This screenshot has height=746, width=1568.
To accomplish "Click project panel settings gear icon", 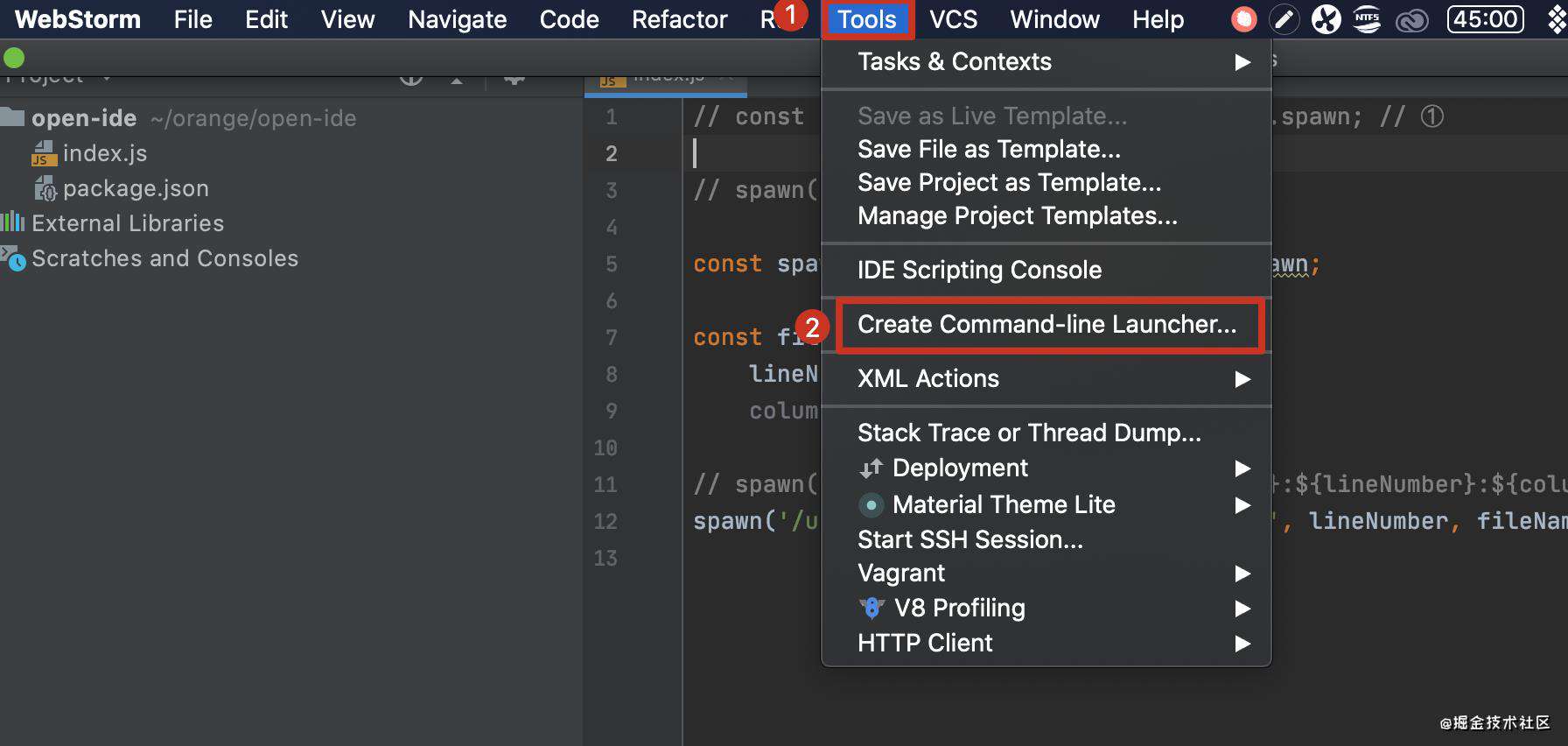I will pos(514,79).
